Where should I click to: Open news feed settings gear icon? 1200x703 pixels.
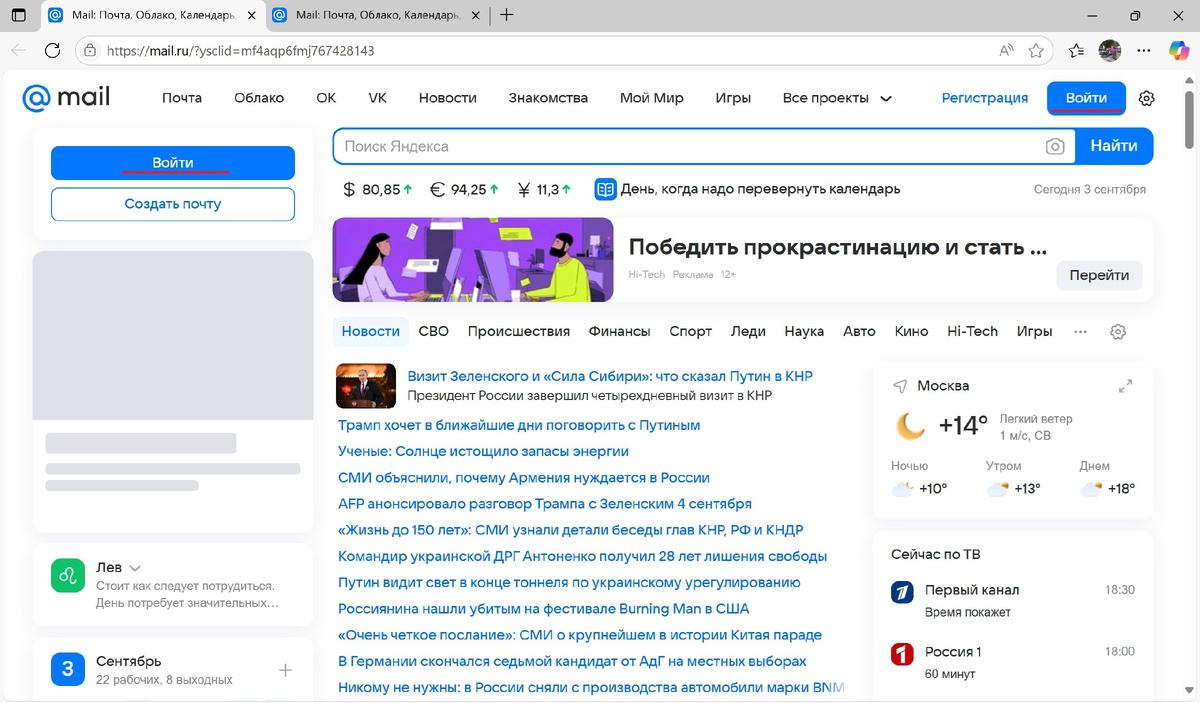pos(1117,331)
